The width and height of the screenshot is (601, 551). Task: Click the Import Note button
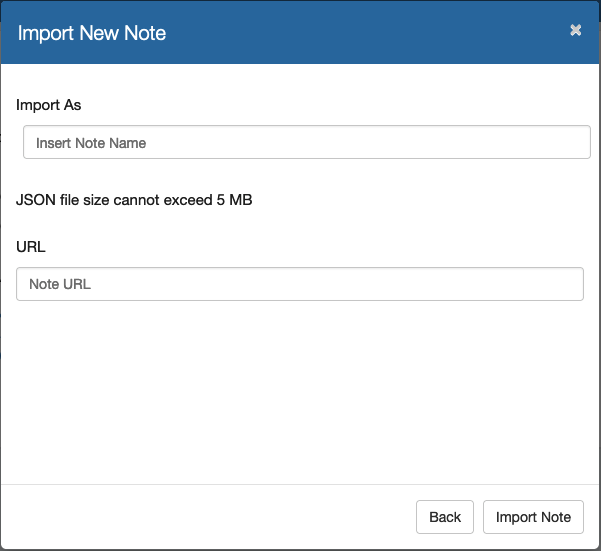(x=533, y=517)
